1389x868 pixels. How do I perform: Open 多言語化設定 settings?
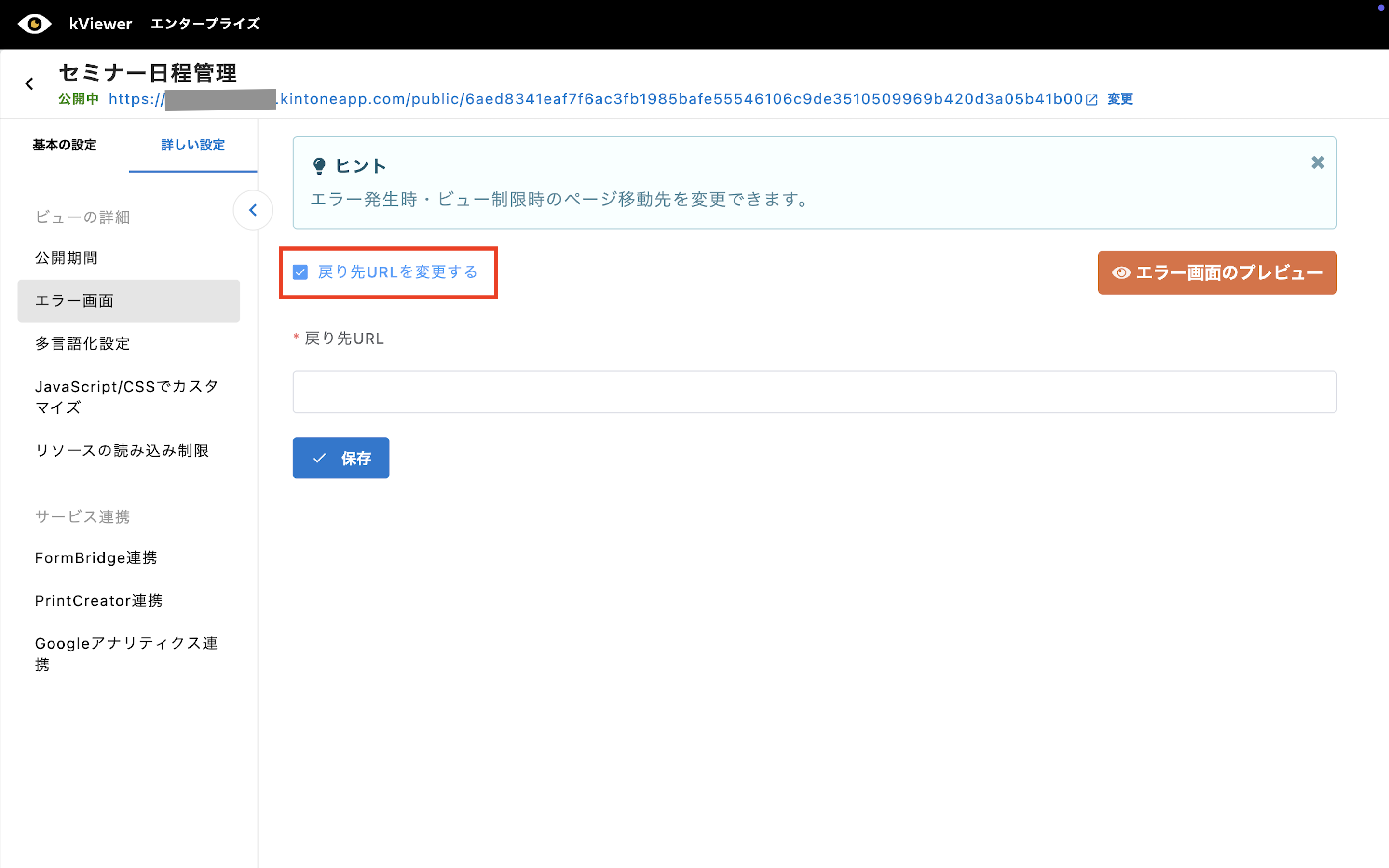(x=82, y=344)
